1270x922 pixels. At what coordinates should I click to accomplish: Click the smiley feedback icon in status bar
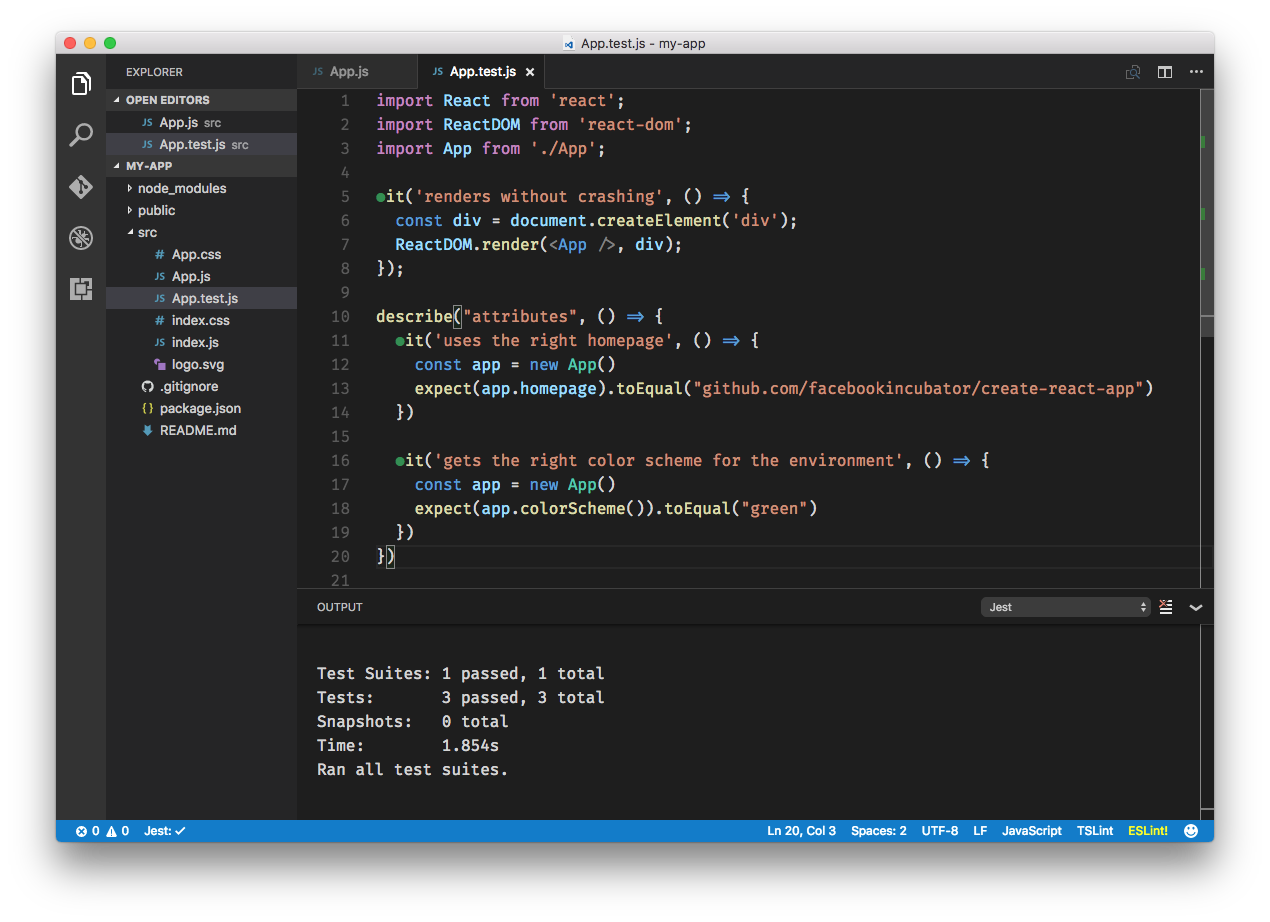tap(1190, 830)
